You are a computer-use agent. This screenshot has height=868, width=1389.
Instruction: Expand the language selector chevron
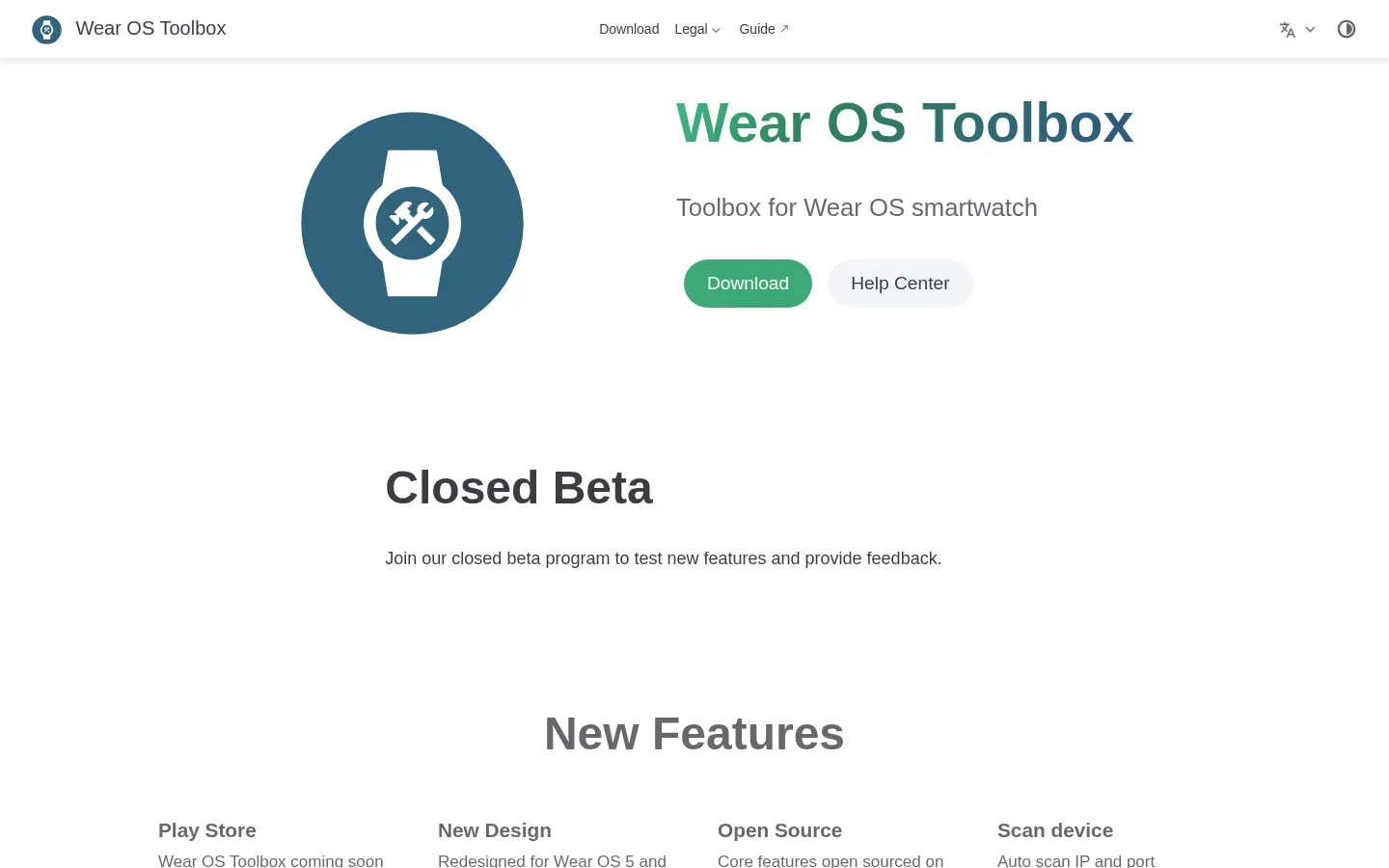(1310, 30)
